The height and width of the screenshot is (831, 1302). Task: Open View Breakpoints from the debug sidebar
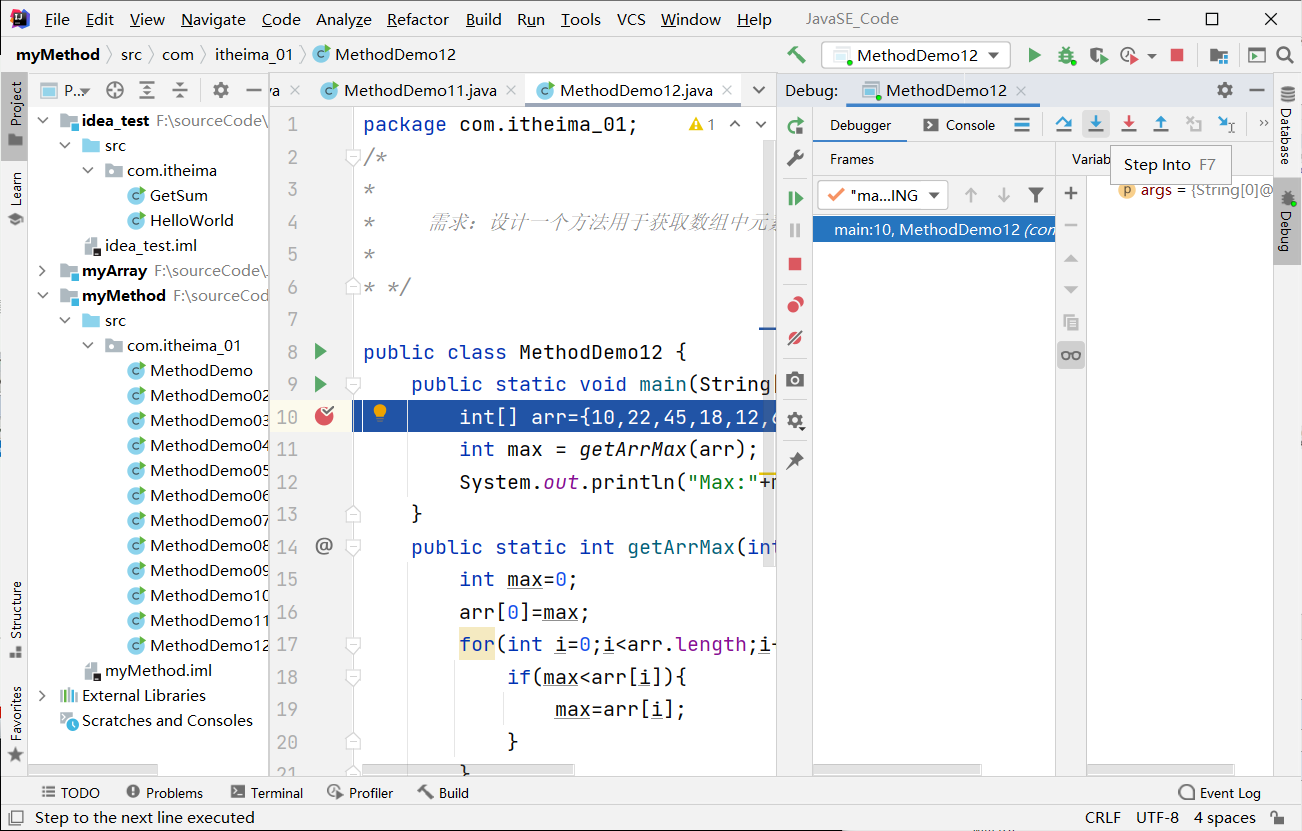[795, 305]
